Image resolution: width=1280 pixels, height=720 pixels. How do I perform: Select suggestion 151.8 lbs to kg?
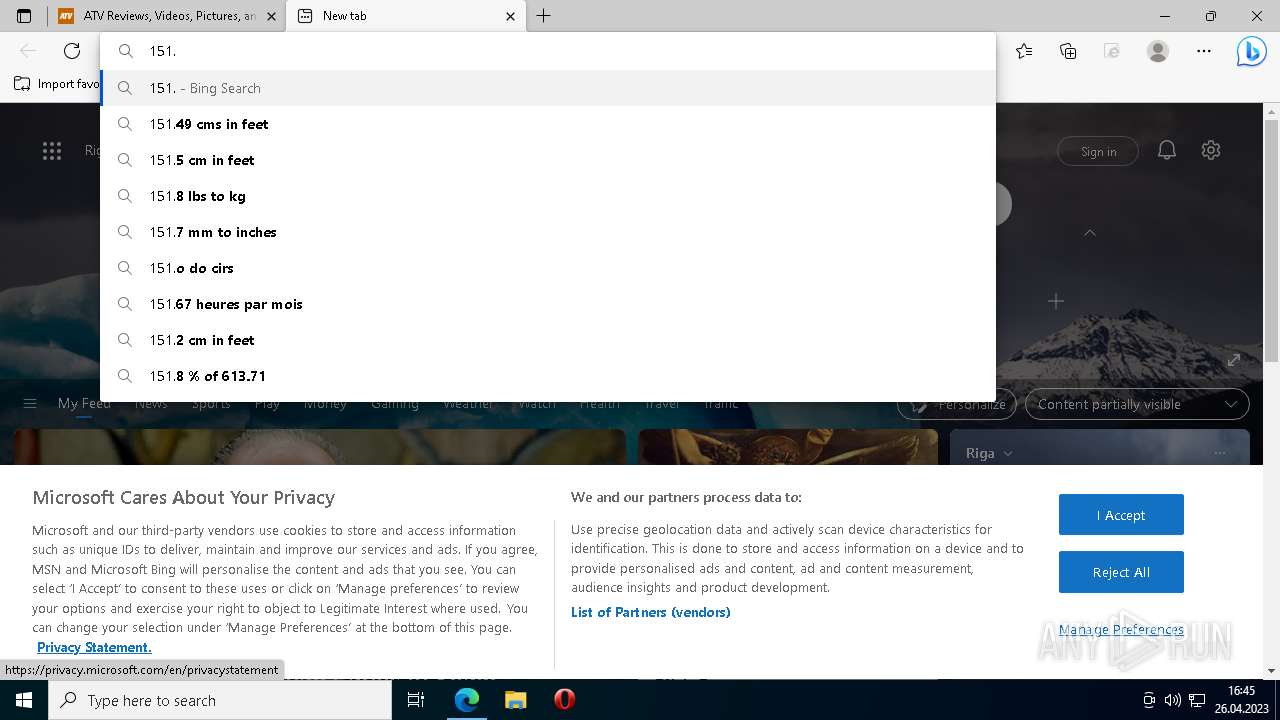[548, 196]
